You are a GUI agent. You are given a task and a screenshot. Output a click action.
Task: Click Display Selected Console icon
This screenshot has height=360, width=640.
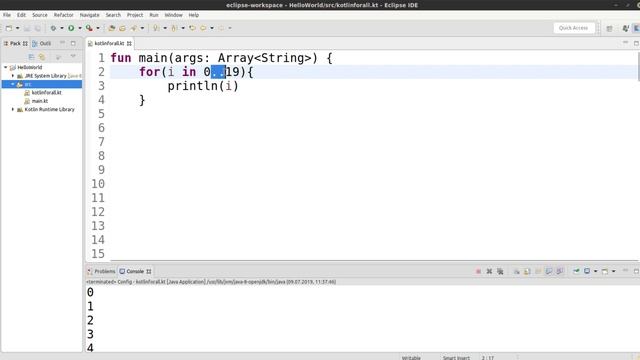pyautogui.click(x=587, y=271)
